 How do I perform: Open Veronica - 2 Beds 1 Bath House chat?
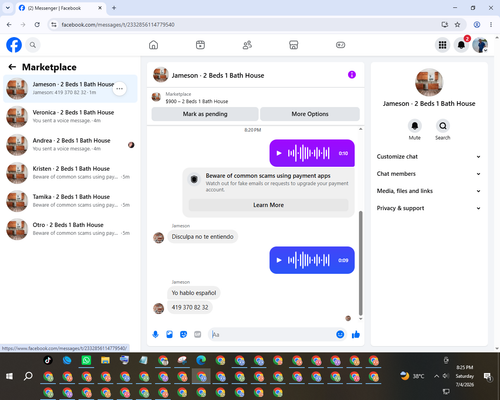click(x=70, y=117)
